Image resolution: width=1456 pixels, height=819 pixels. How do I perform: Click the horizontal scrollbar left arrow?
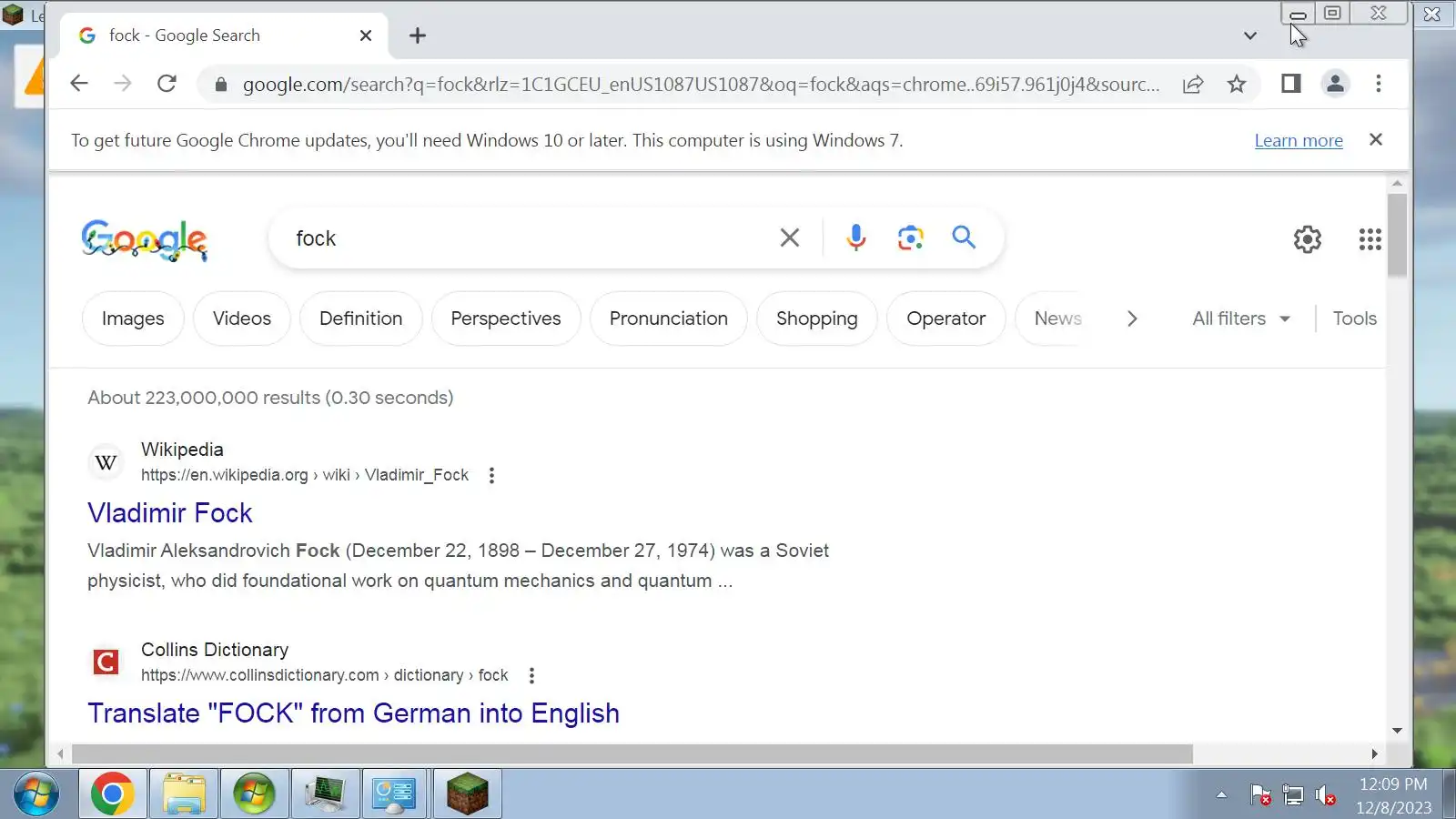[x=60, y=753]
